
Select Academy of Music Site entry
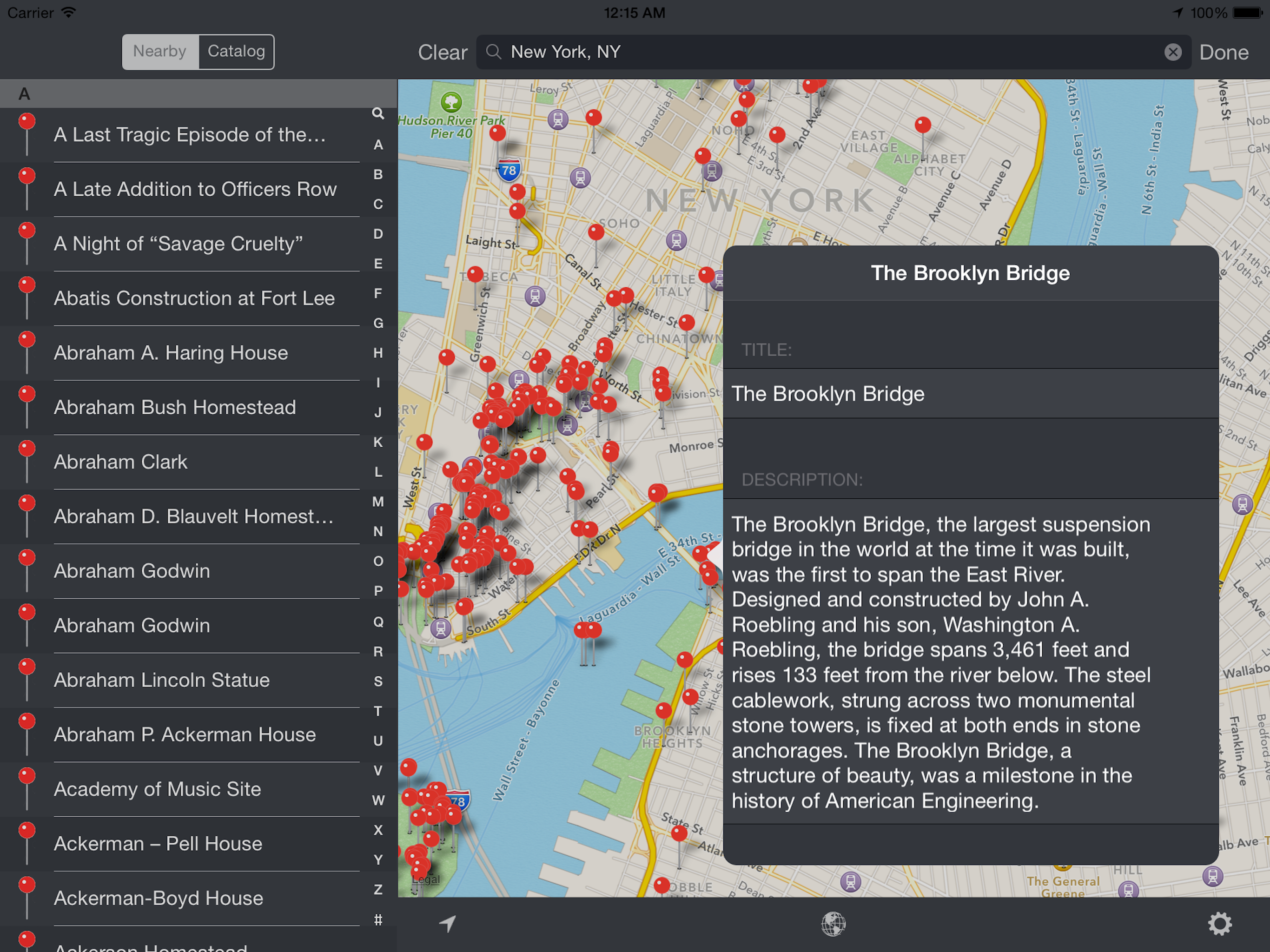[x=157, y=789]
